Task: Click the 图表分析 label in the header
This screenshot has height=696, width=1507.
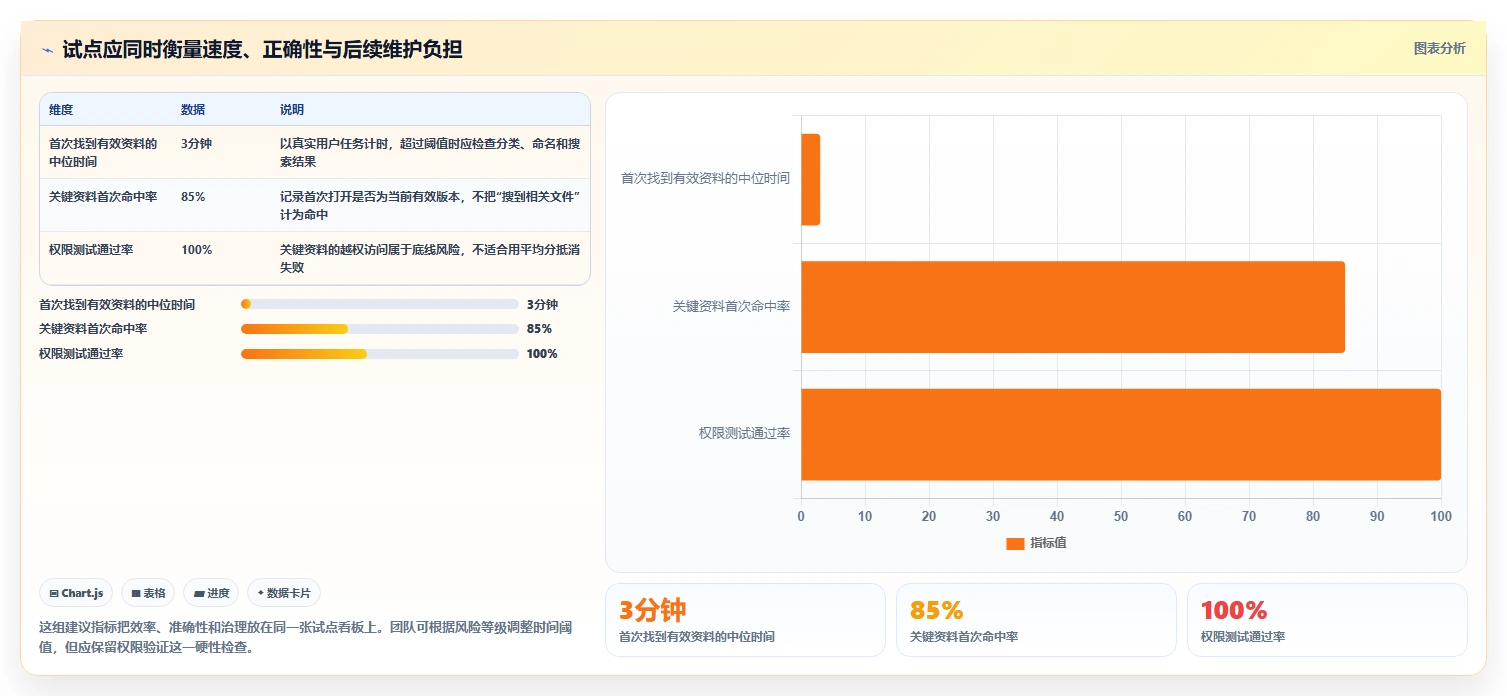Action: [x=1439, y=48]
